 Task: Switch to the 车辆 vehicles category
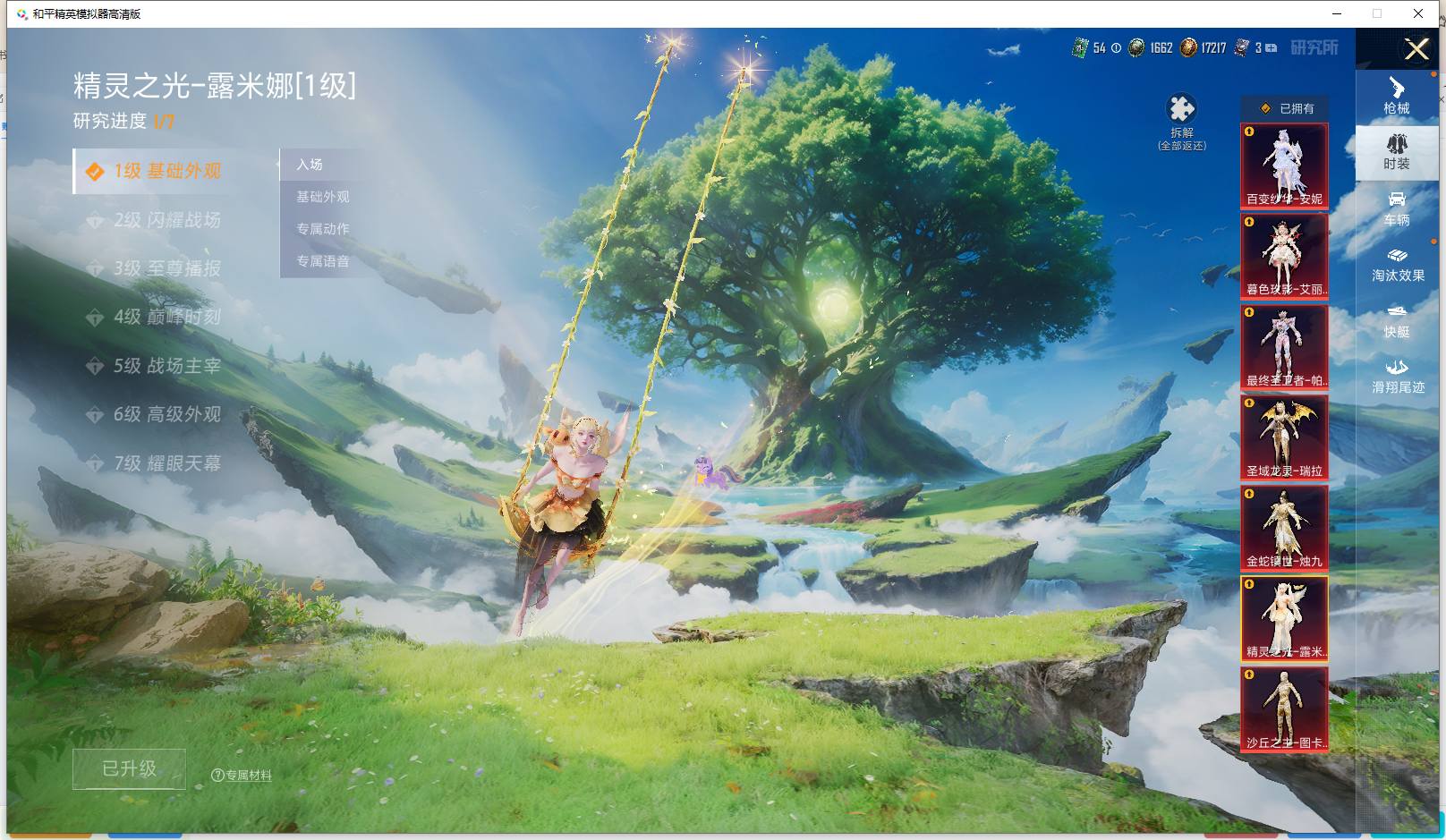(x=1397, y=208)
